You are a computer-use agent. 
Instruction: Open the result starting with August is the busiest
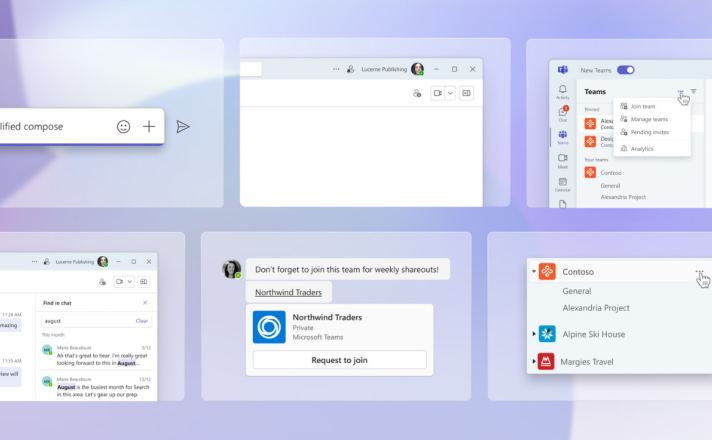(x=96, y=387)
